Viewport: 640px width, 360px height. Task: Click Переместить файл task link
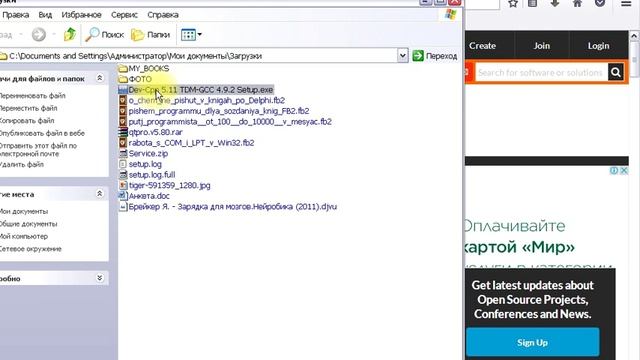(28, 108)
